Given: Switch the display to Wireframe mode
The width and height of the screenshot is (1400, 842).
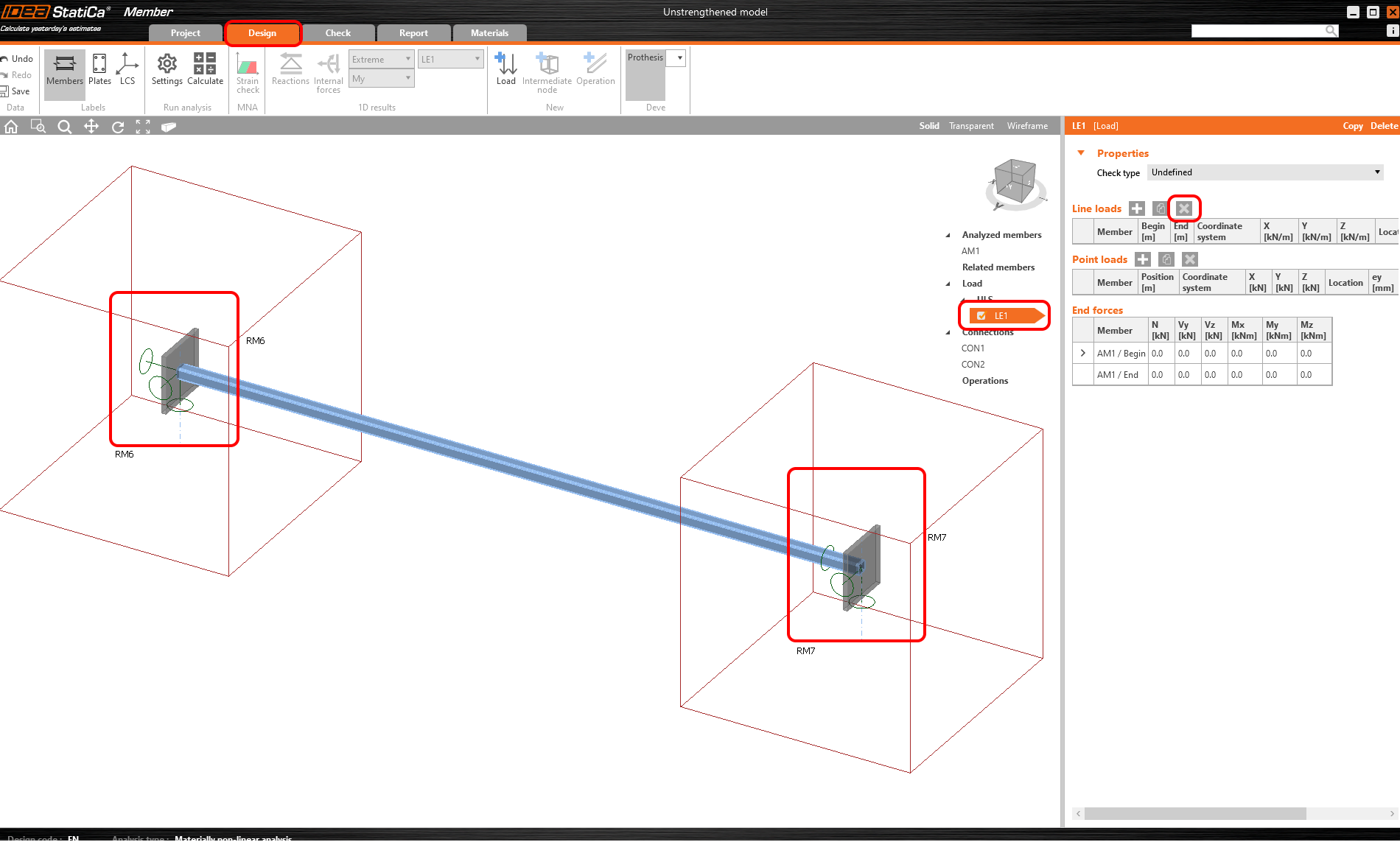Looking at the screenshot, I should coord(1027,125).
